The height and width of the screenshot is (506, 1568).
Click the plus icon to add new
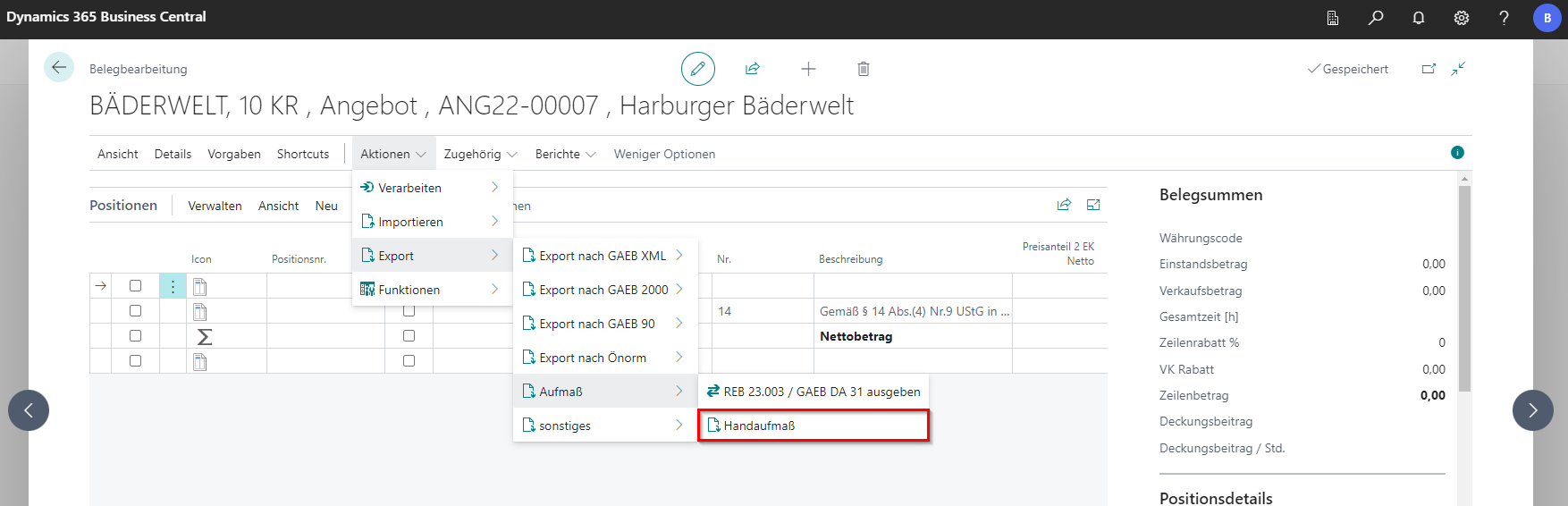808,69
